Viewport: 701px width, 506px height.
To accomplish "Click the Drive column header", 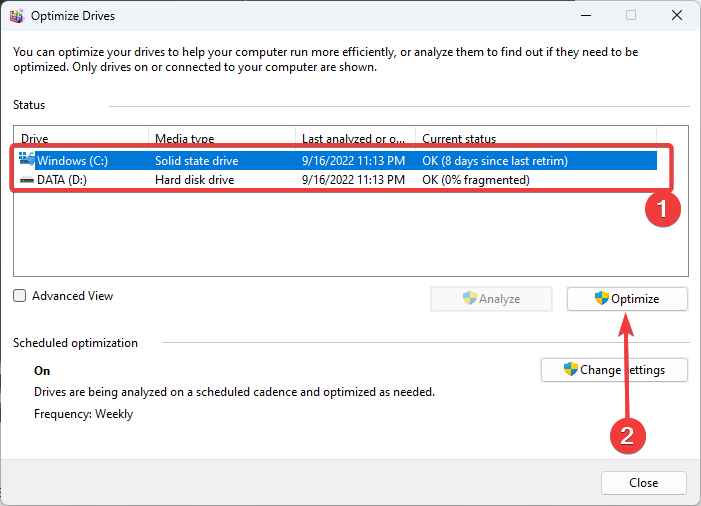I will click(81, 139).
